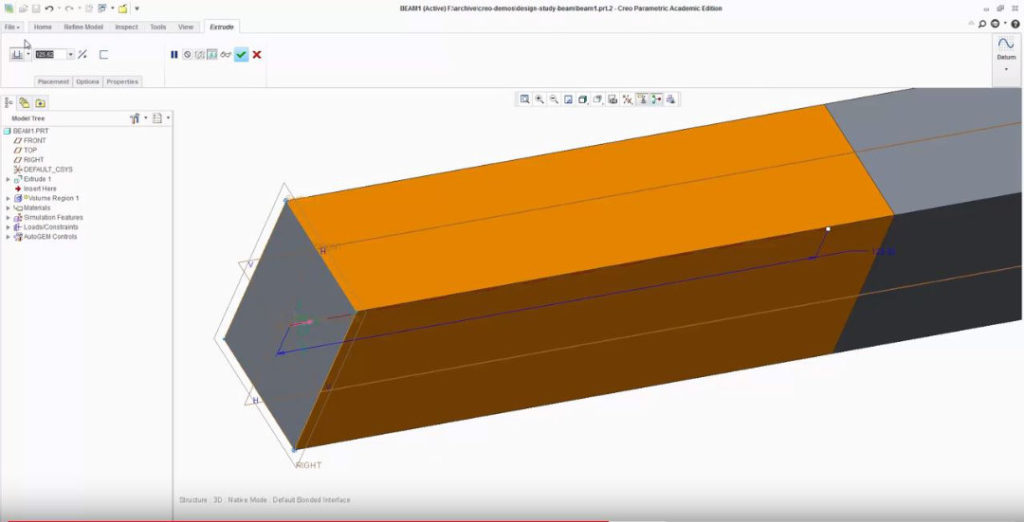This screenshot has width=1024, height=522.
Task: Show the Model Tree navigator tab
Action: pyautogui.click(x=8, y=103)
